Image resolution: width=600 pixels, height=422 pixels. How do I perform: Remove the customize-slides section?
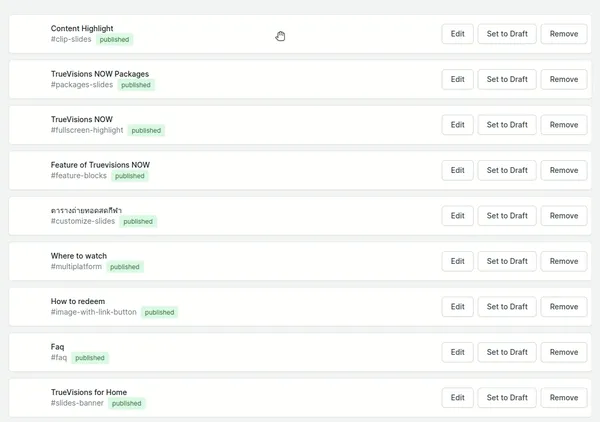(x=564, y=215)
